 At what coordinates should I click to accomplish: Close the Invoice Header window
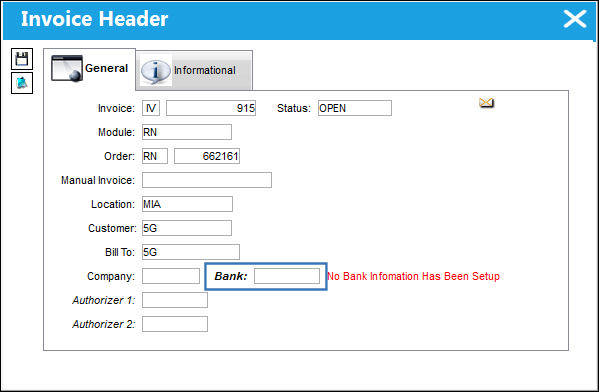pos(575,19)
